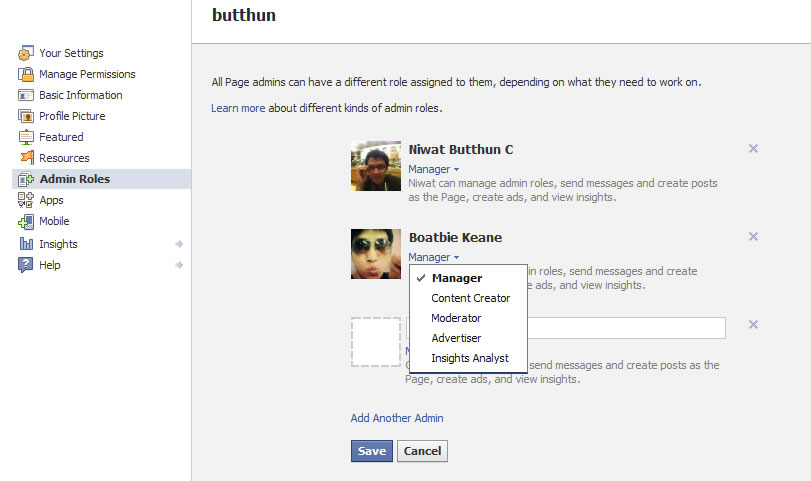
Task: Pick Insights Analyst from role menu
Action: pos(469,358)
